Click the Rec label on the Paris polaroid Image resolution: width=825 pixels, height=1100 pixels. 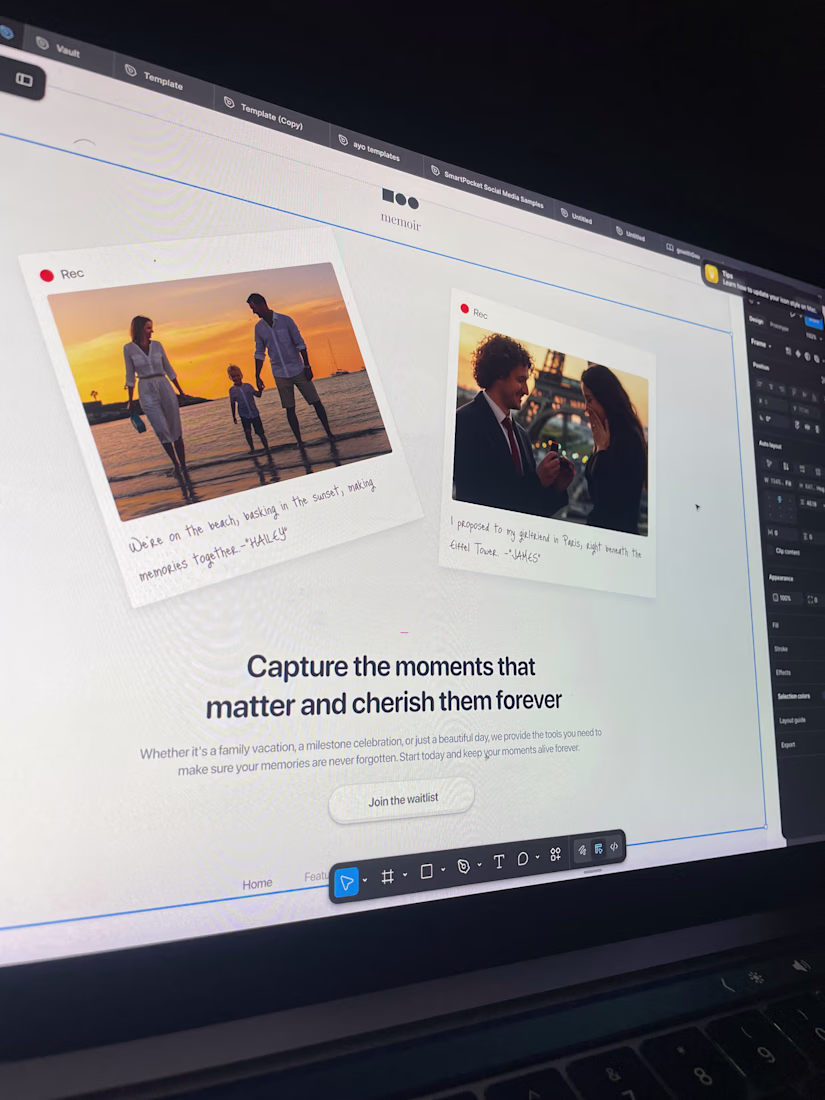point(480,314)
